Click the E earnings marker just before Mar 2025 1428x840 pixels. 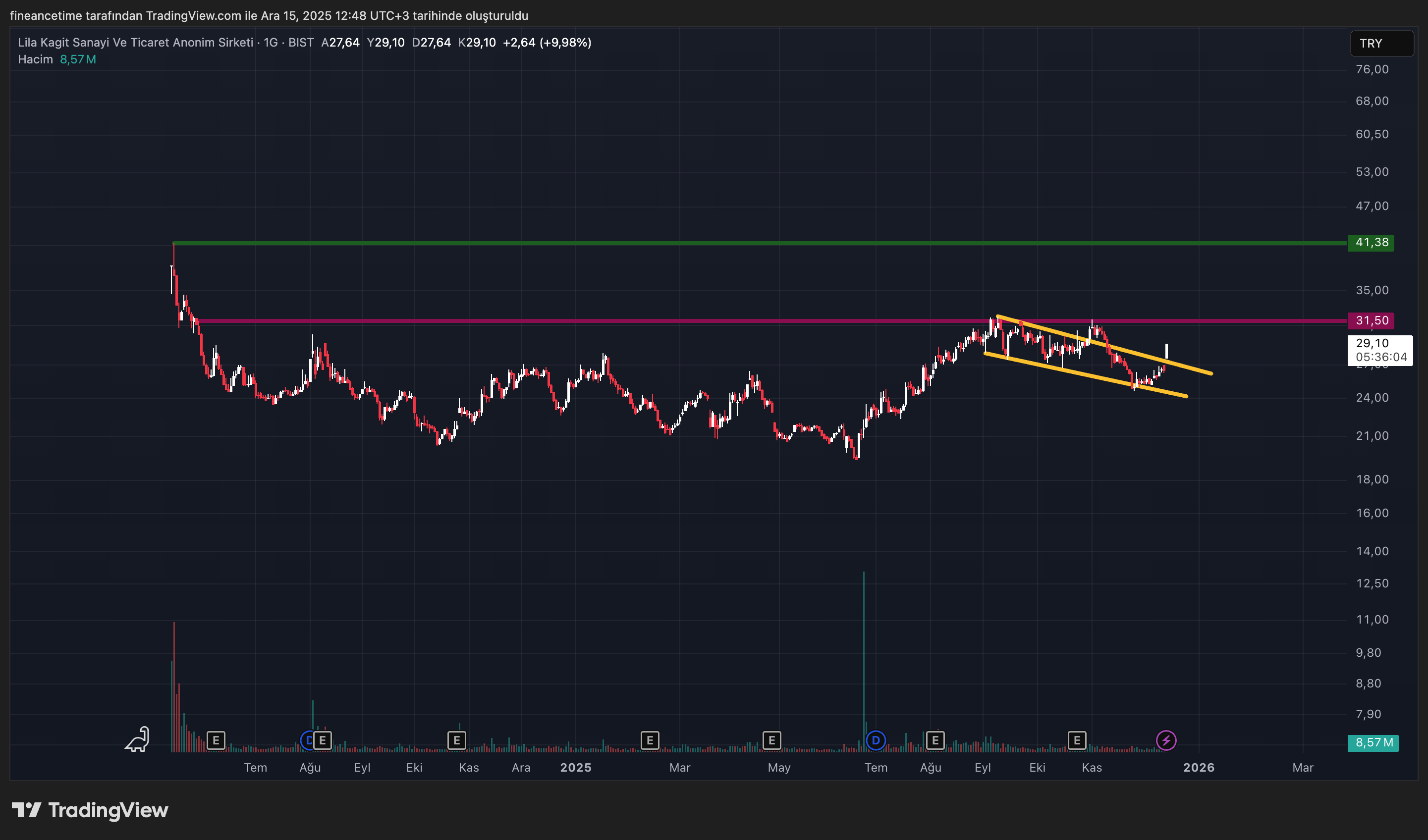650,740
